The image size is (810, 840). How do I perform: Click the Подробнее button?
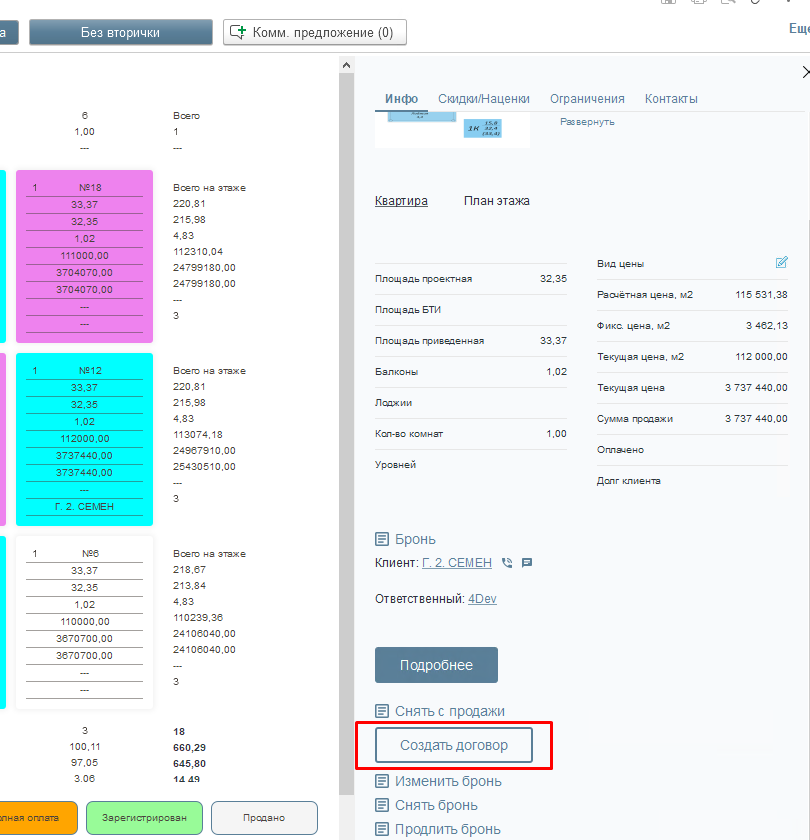click(x=436, y=665)
